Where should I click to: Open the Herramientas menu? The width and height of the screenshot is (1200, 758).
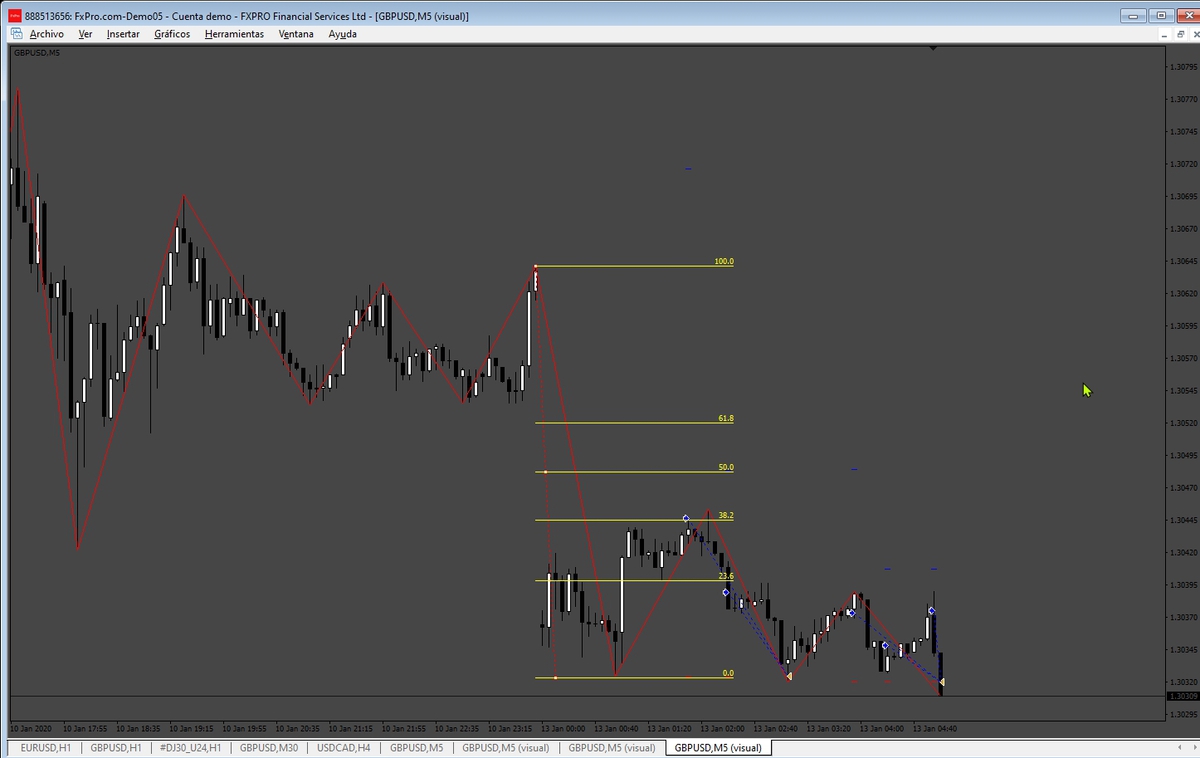tap(234, 33)
